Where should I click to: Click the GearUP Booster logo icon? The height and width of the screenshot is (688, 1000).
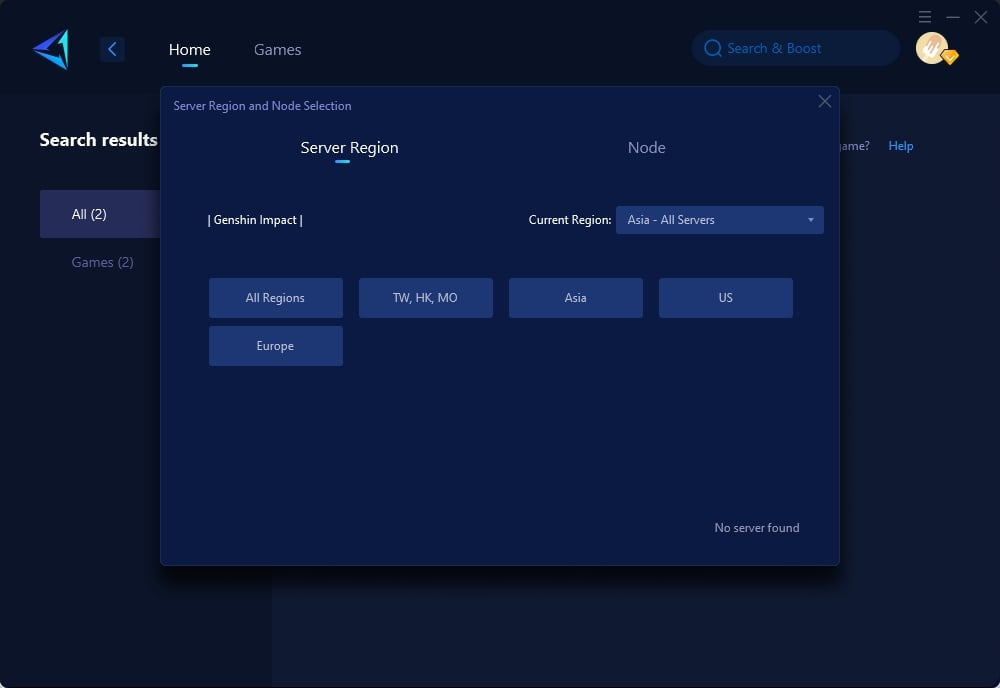pos(51,49)
